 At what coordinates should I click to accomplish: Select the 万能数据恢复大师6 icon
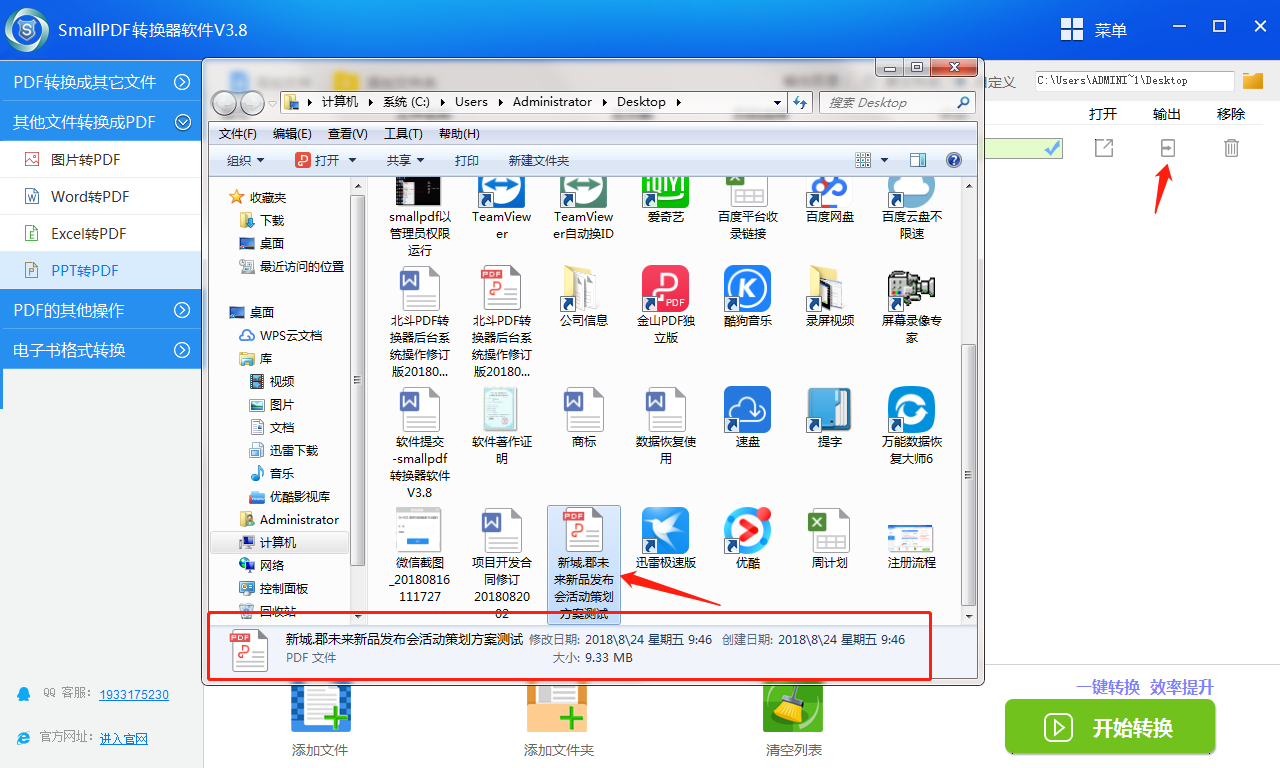click(x=912, y=426)
